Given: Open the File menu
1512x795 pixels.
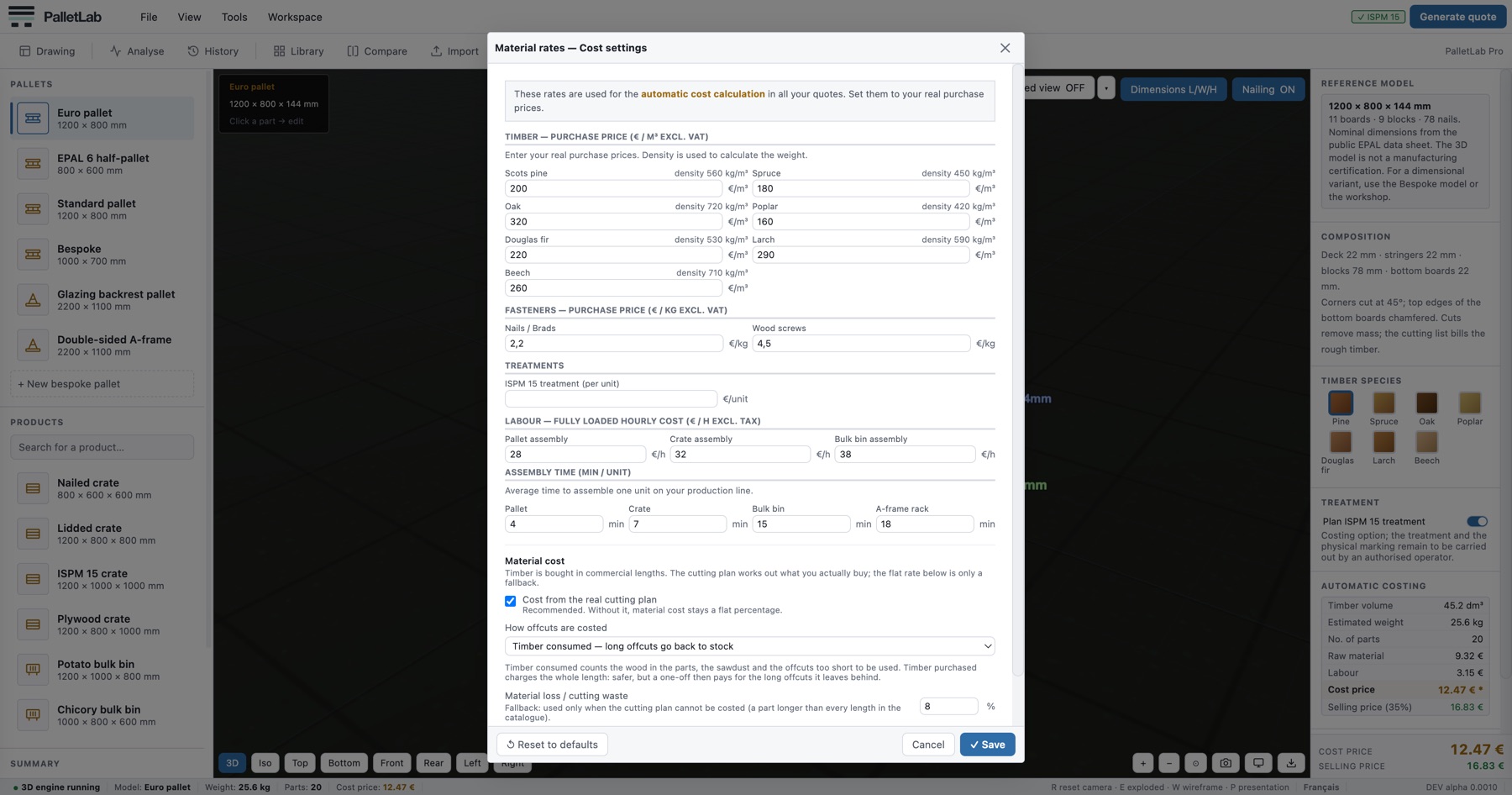Looking at the screenshot, I should click(x=149, y=17).
